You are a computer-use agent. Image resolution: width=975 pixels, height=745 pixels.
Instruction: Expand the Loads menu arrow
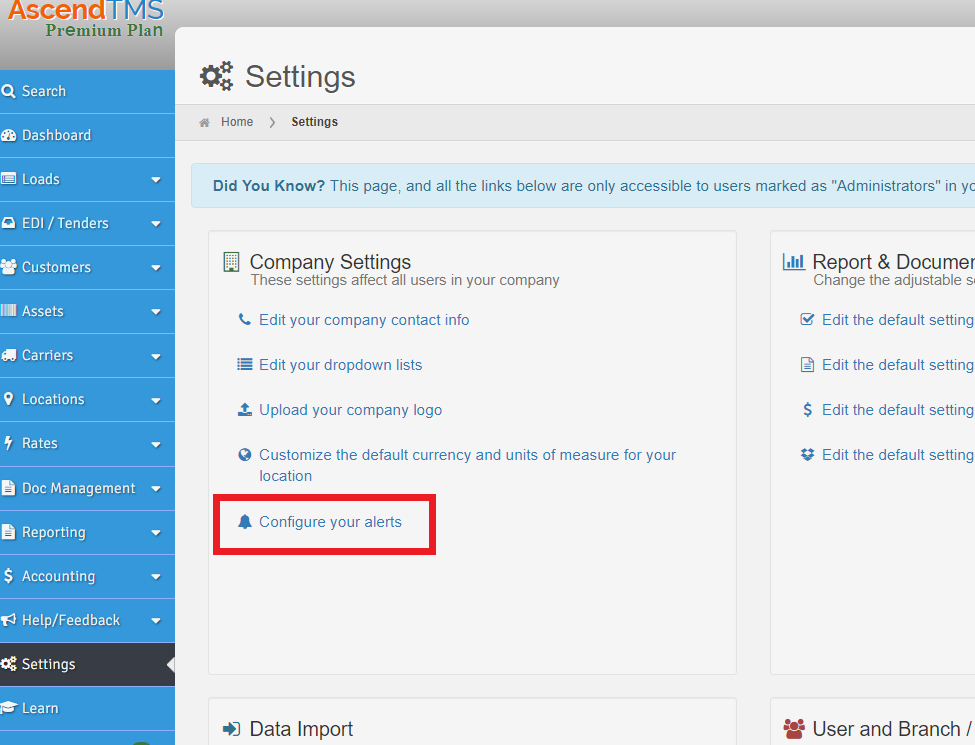click(x=156, y=180)
